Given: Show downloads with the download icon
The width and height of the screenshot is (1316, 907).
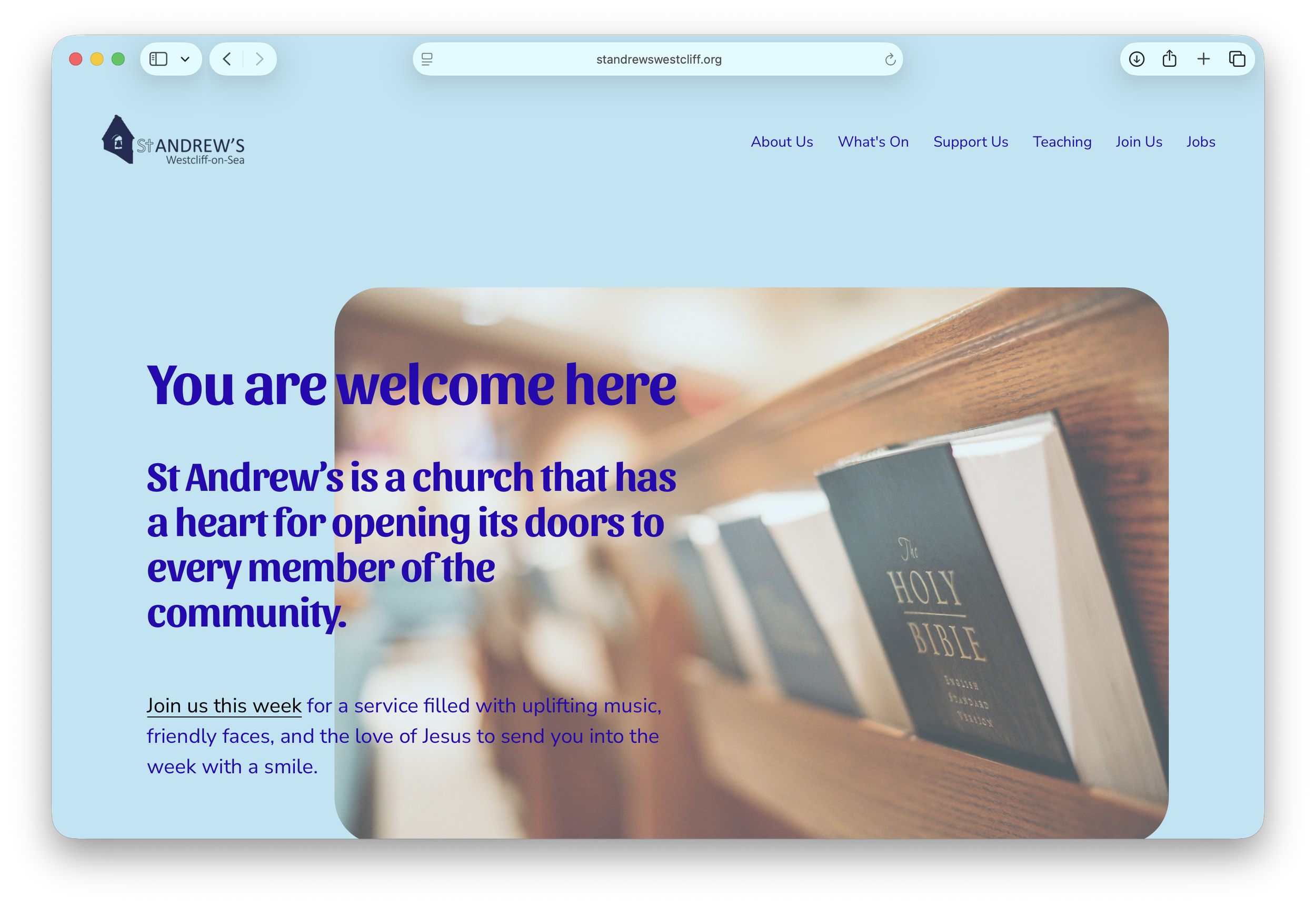Looking at the screenshot, I should pyautogui.click(x=1136, y=59).
